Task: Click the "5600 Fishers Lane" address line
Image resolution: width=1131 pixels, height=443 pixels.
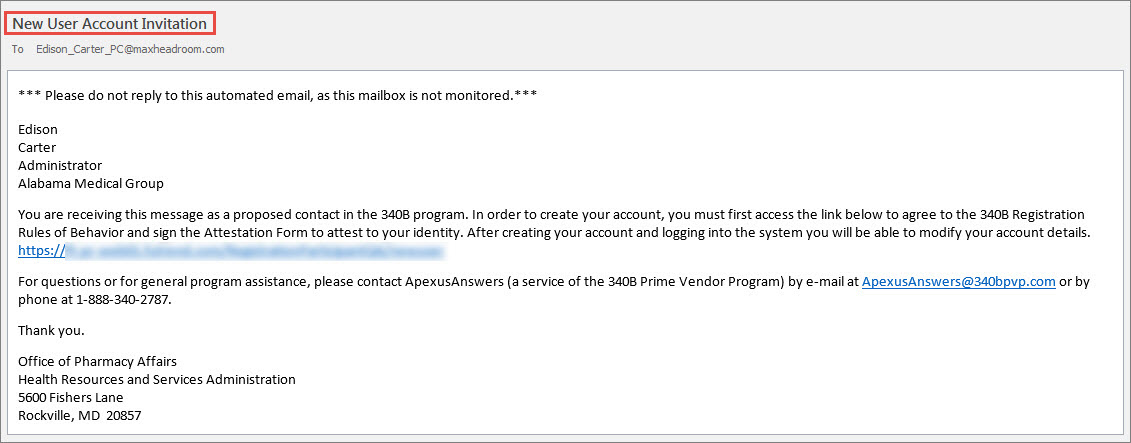Action: click(71, 397)
